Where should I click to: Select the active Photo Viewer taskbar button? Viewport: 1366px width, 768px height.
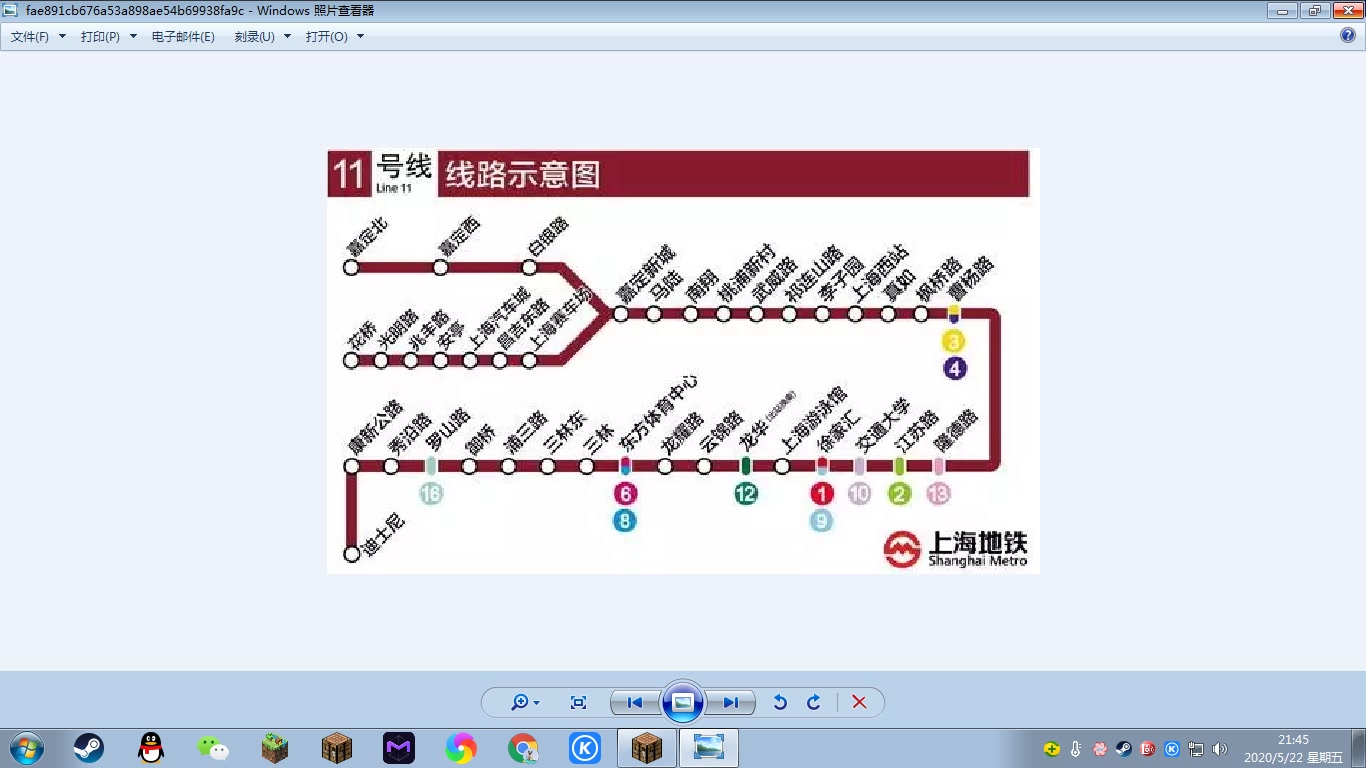[709, 748]
